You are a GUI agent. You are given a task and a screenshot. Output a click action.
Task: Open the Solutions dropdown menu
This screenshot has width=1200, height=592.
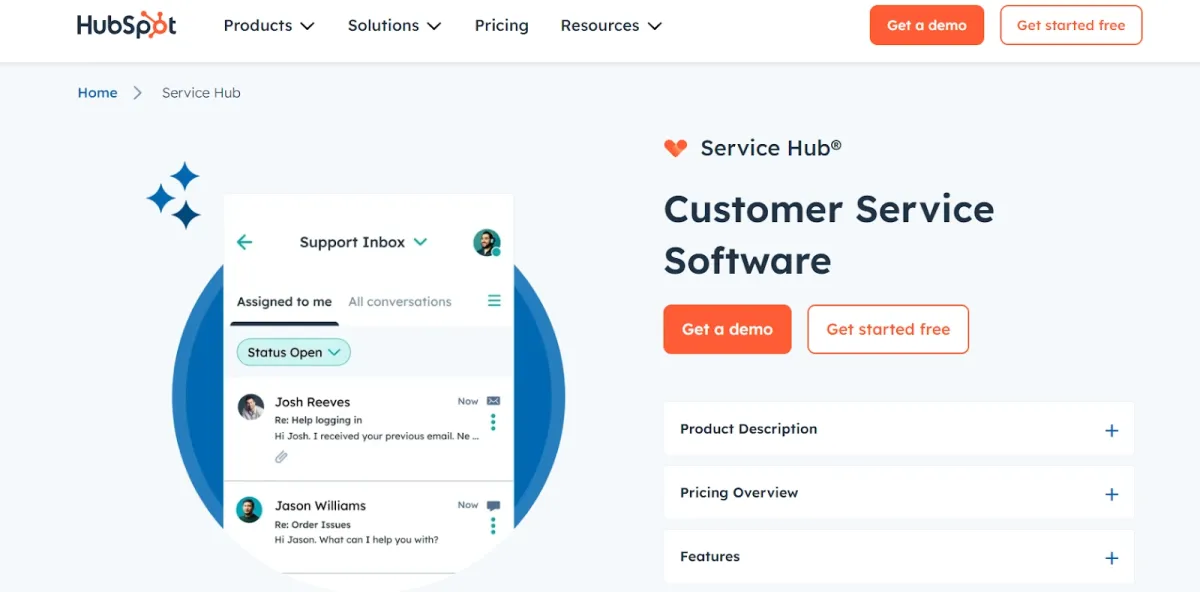tap(394, 26)
